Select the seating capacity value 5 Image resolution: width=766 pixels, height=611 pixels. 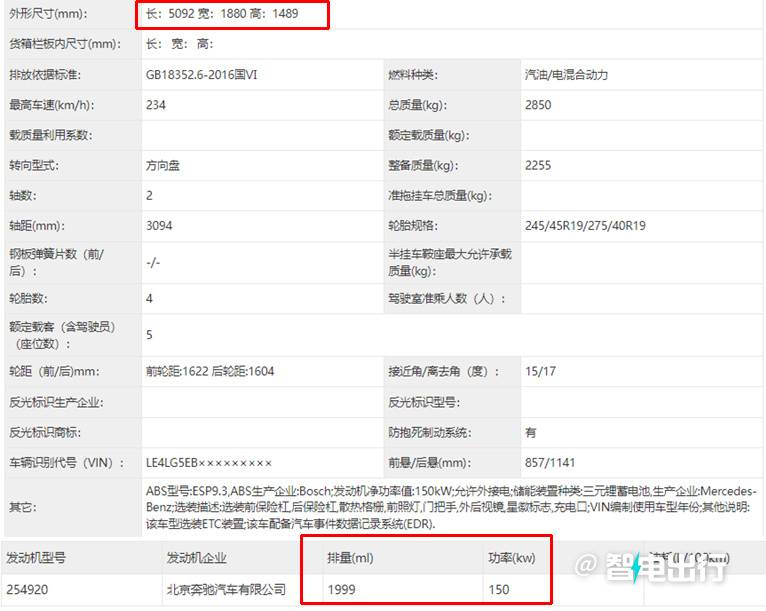[149, 335]
